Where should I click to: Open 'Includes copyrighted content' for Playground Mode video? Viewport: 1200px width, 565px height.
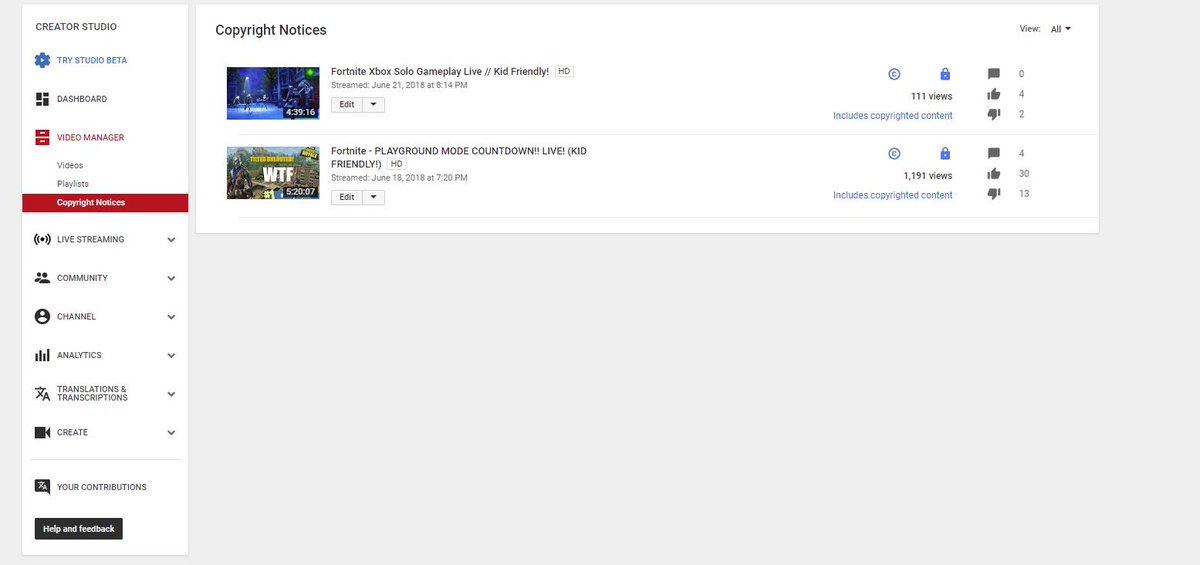point(893,196)
